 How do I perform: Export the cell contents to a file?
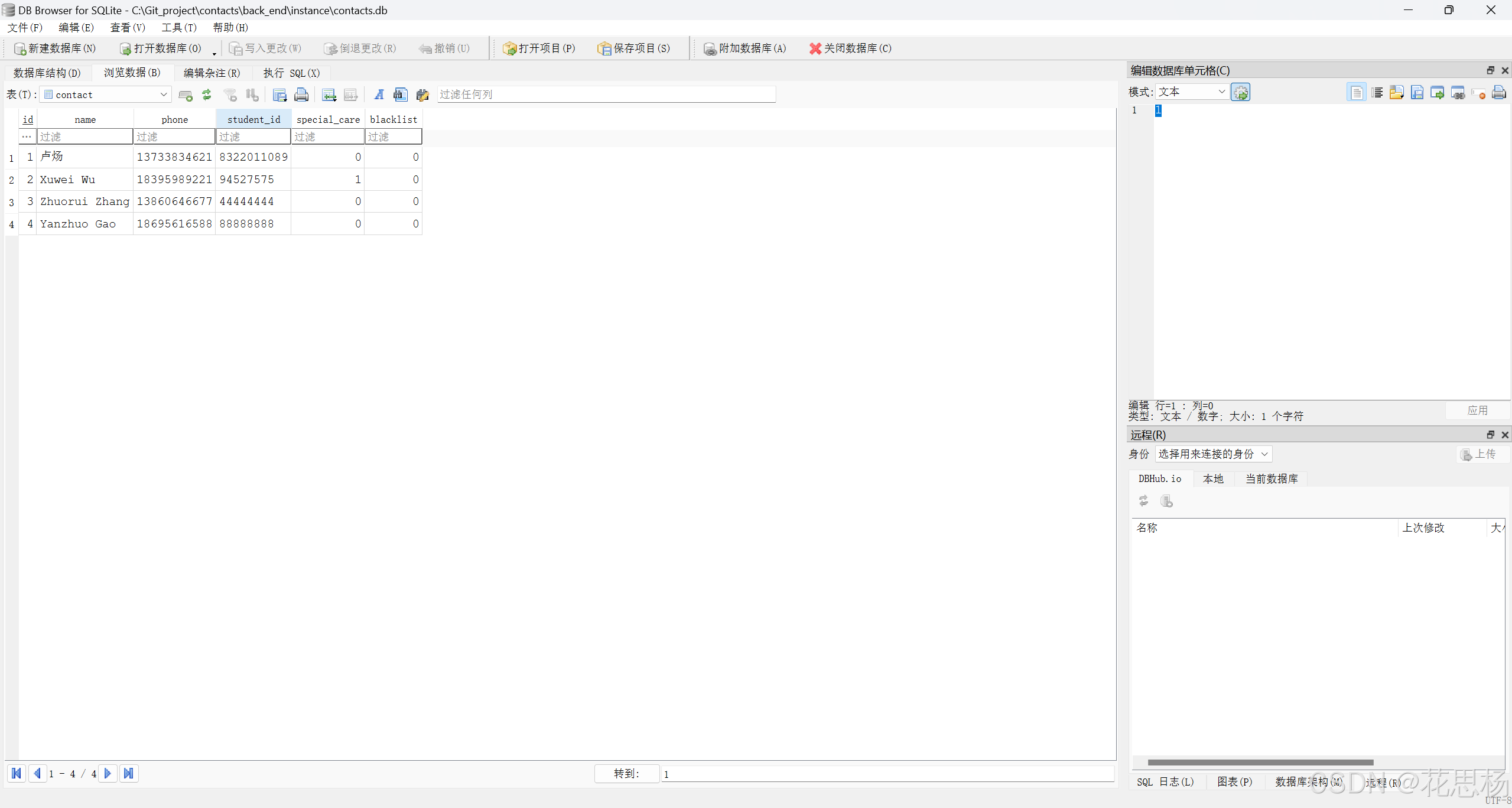1417,92
